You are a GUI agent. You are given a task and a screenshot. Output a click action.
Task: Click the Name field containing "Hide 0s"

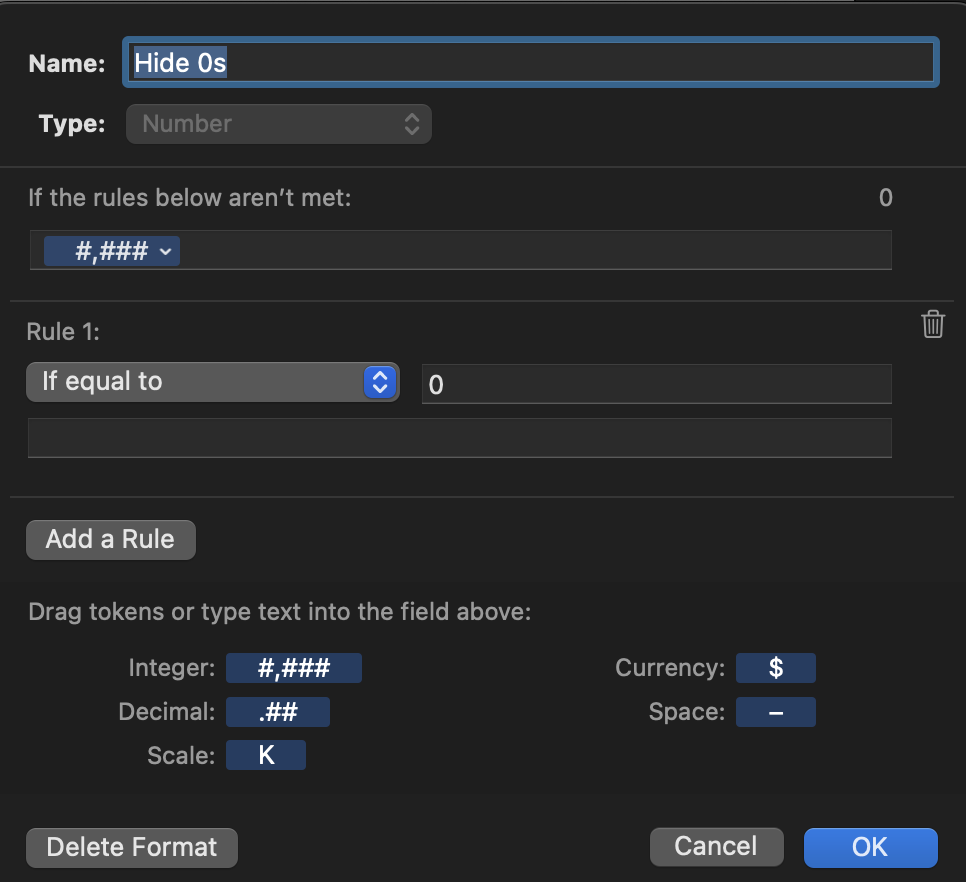tap(530, 63)
